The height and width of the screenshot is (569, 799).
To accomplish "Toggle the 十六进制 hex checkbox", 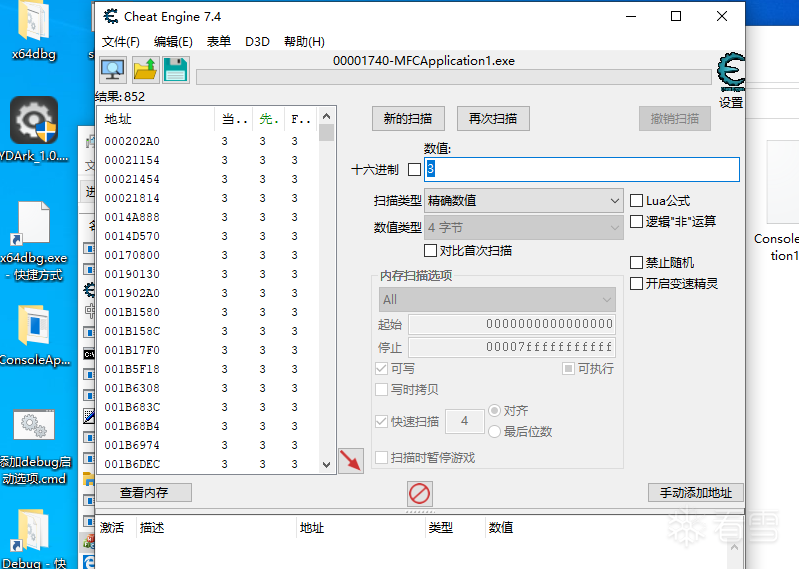I will point(415,170).
